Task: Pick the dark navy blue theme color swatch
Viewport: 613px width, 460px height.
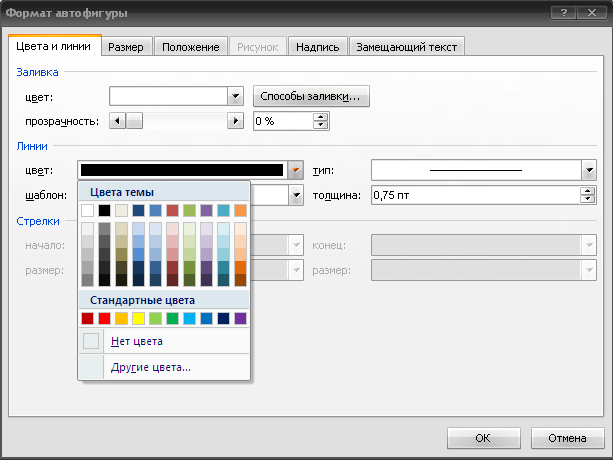Action: [x=138, y=210]
